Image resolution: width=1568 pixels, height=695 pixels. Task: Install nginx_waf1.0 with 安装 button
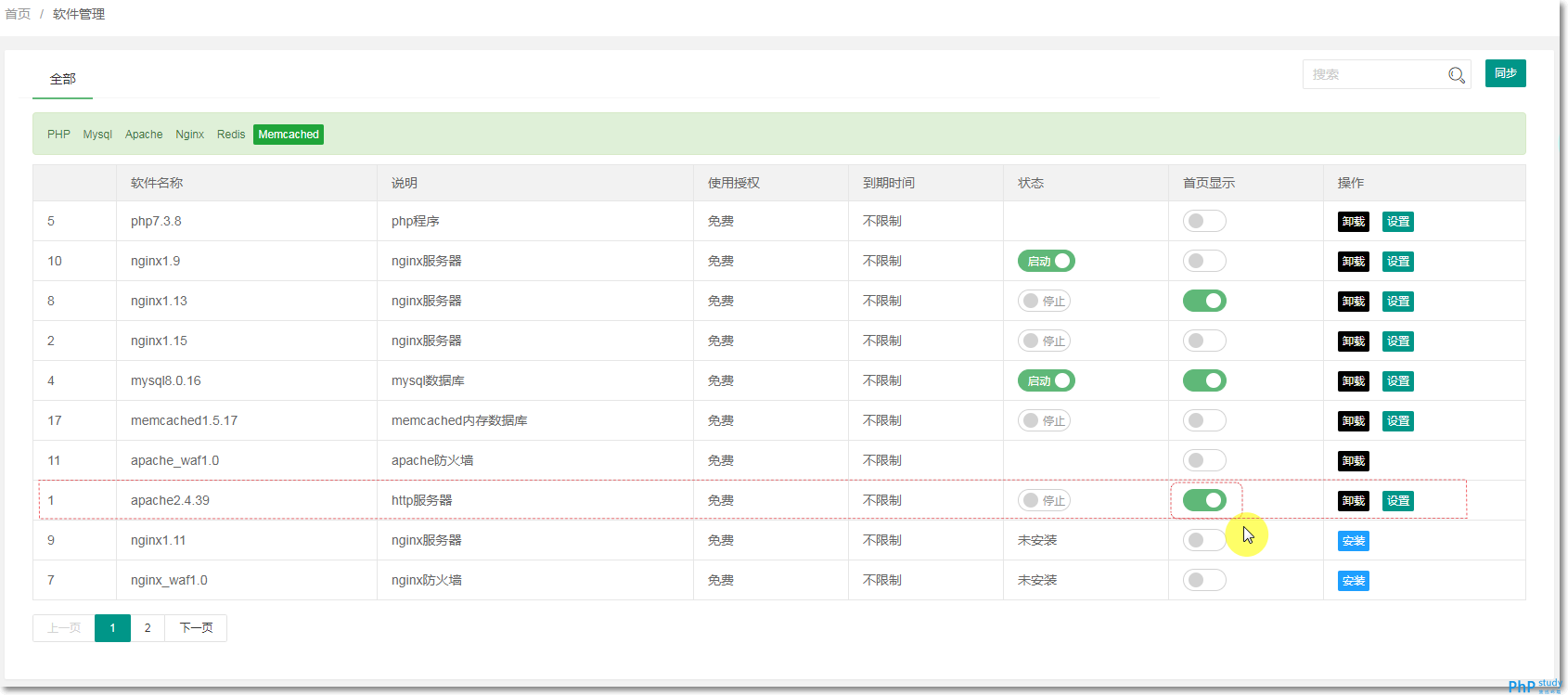tap(1353, 581)
